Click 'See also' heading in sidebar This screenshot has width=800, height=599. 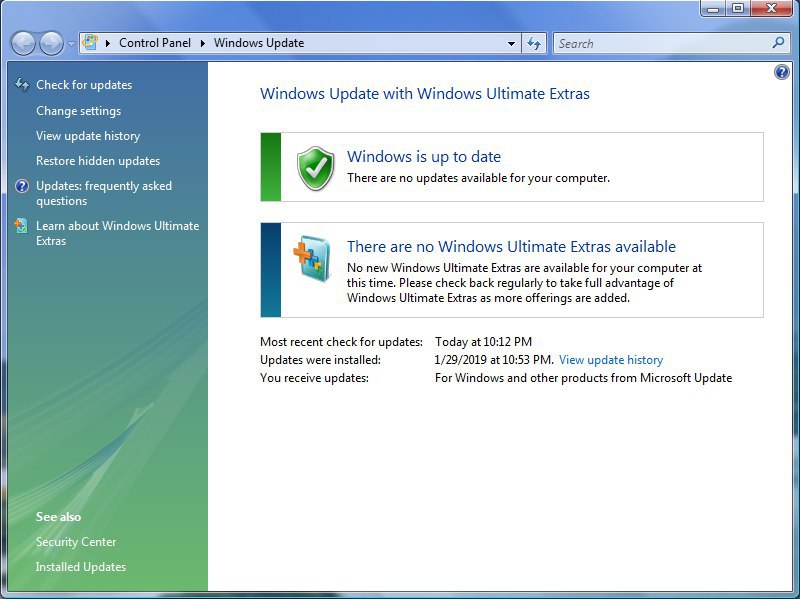tap(58, 517)
